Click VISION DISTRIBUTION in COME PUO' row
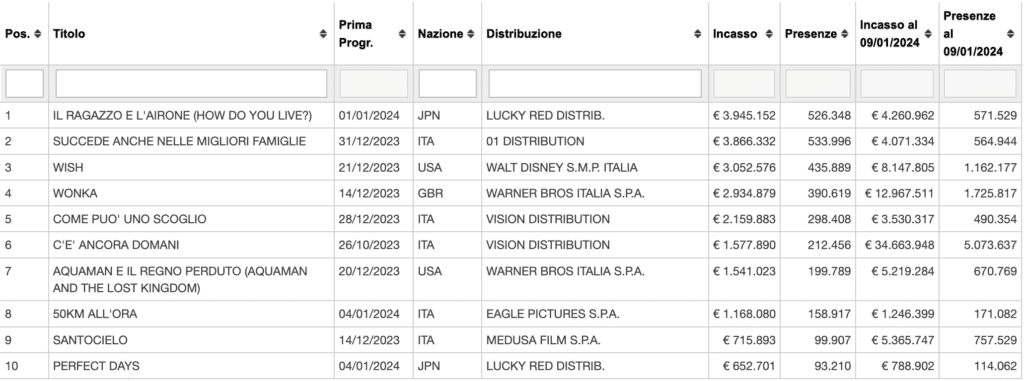This screenshot has width=1024, height=381. [x=548, y=219]
